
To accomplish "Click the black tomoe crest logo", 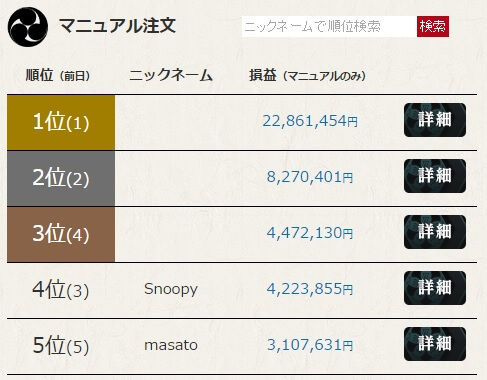I will click(x=28, y=27).
